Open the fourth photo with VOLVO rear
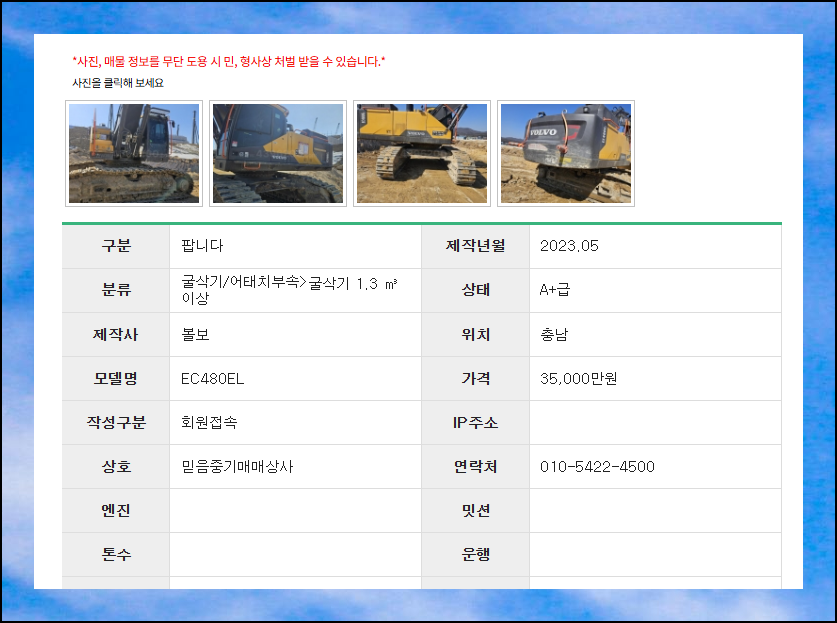Screen dimensions: 837x623 pyautogui.click(x=566, y=153)
